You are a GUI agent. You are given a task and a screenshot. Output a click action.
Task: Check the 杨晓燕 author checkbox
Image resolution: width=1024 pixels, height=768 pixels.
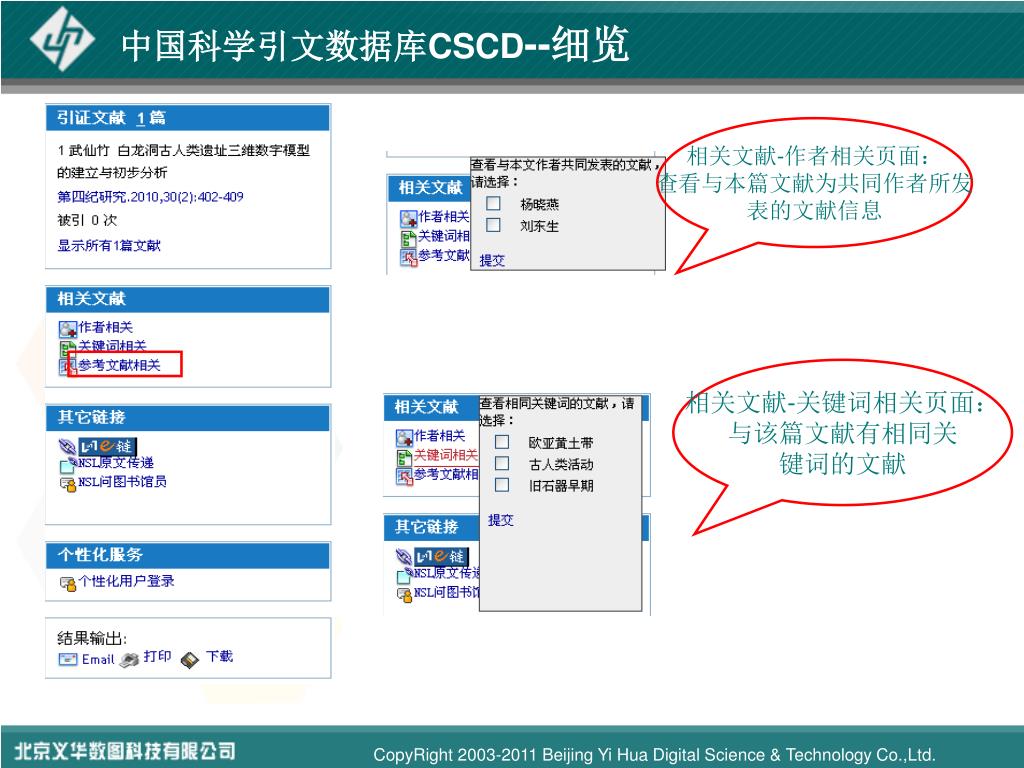tap(493, 203)
